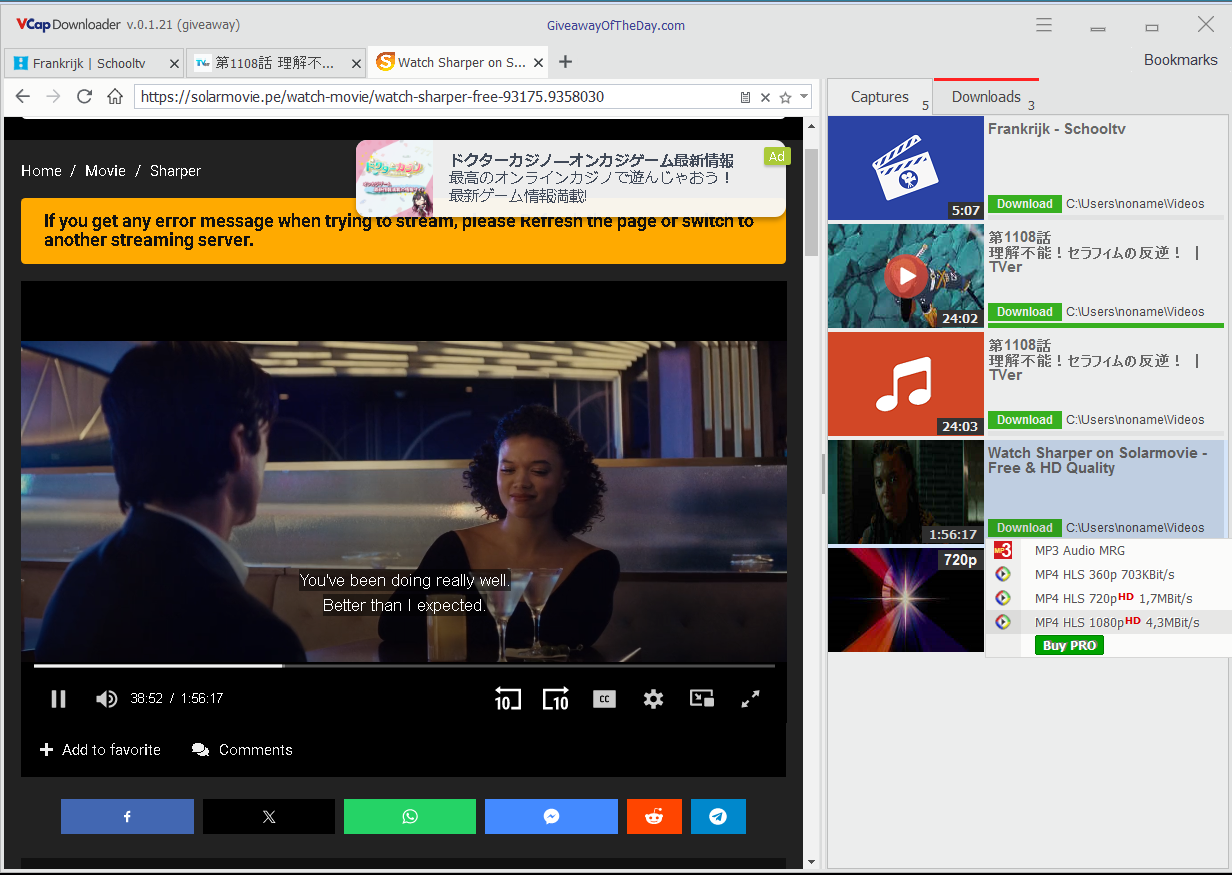The height and width of the screenshot is (875, 1232).
Task: Click the panel splitter handle
Action: (x=824, y=474)
